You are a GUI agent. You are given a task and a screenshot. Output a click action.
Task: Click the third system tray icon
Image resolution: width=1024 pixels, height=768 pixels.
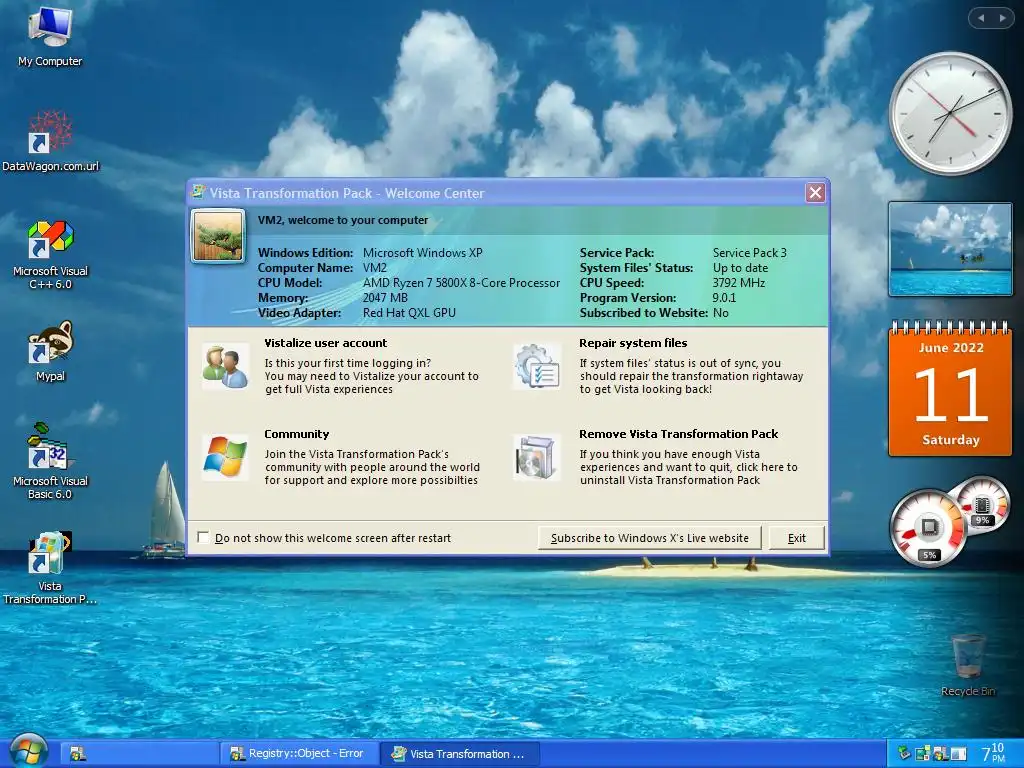click(940, 754)
